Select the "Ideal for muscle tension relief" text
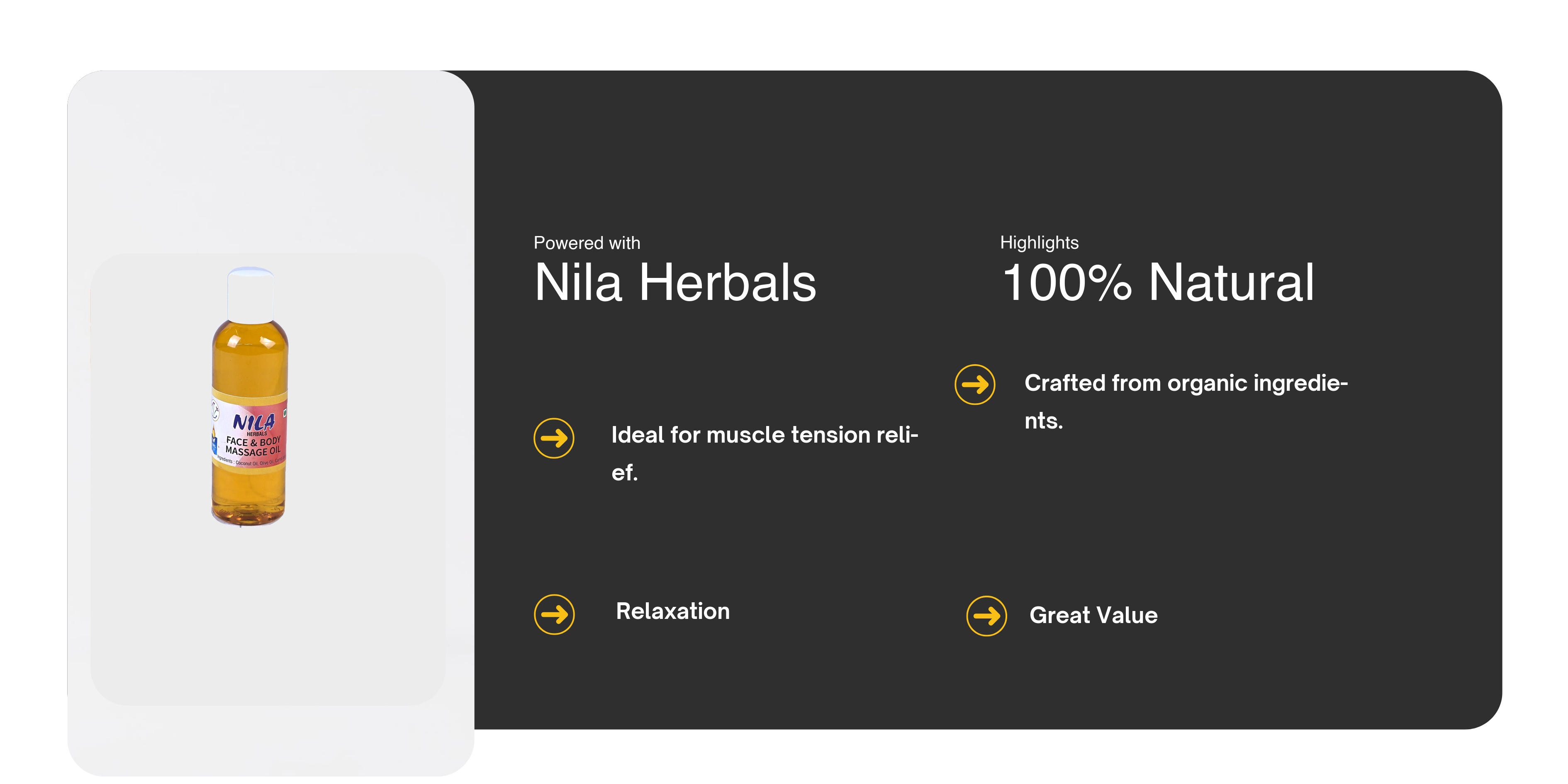This screenshot has height=784, width=1568. coord(764,453)
